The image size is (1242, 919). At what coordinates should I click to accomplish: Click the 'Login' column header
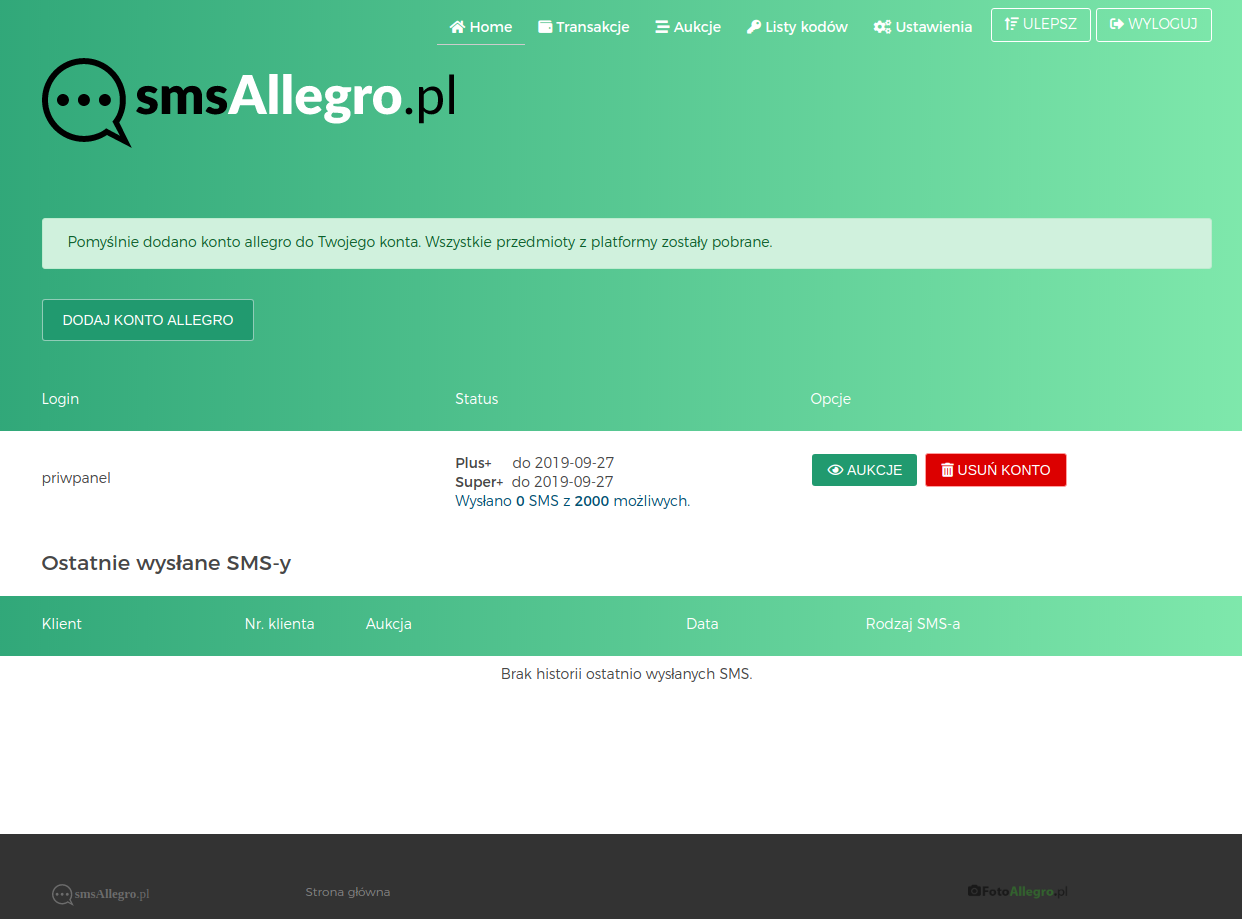[60, 399]
